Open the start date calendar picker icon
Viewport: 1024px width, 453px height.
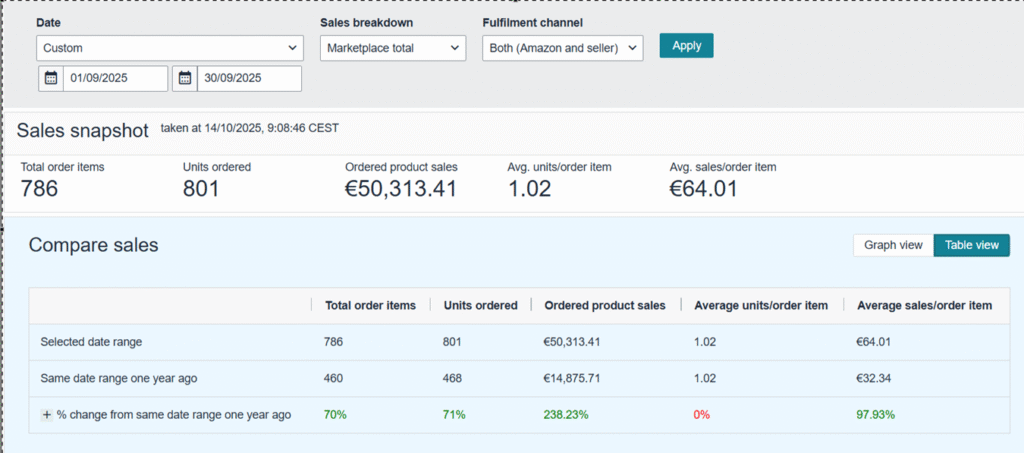(51, 79)
